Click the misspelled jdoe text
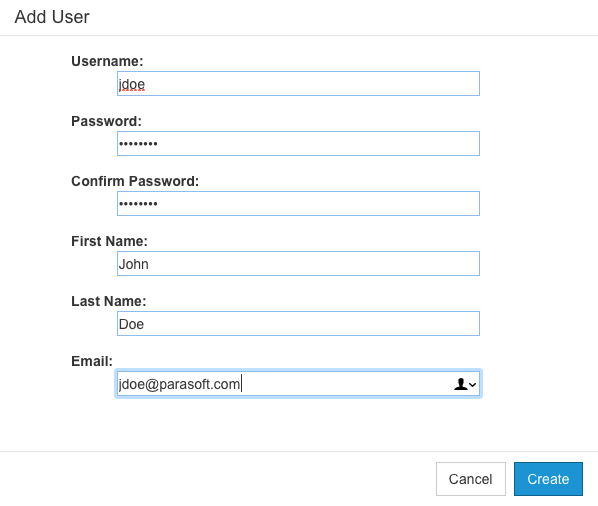 tap(132, 84)
